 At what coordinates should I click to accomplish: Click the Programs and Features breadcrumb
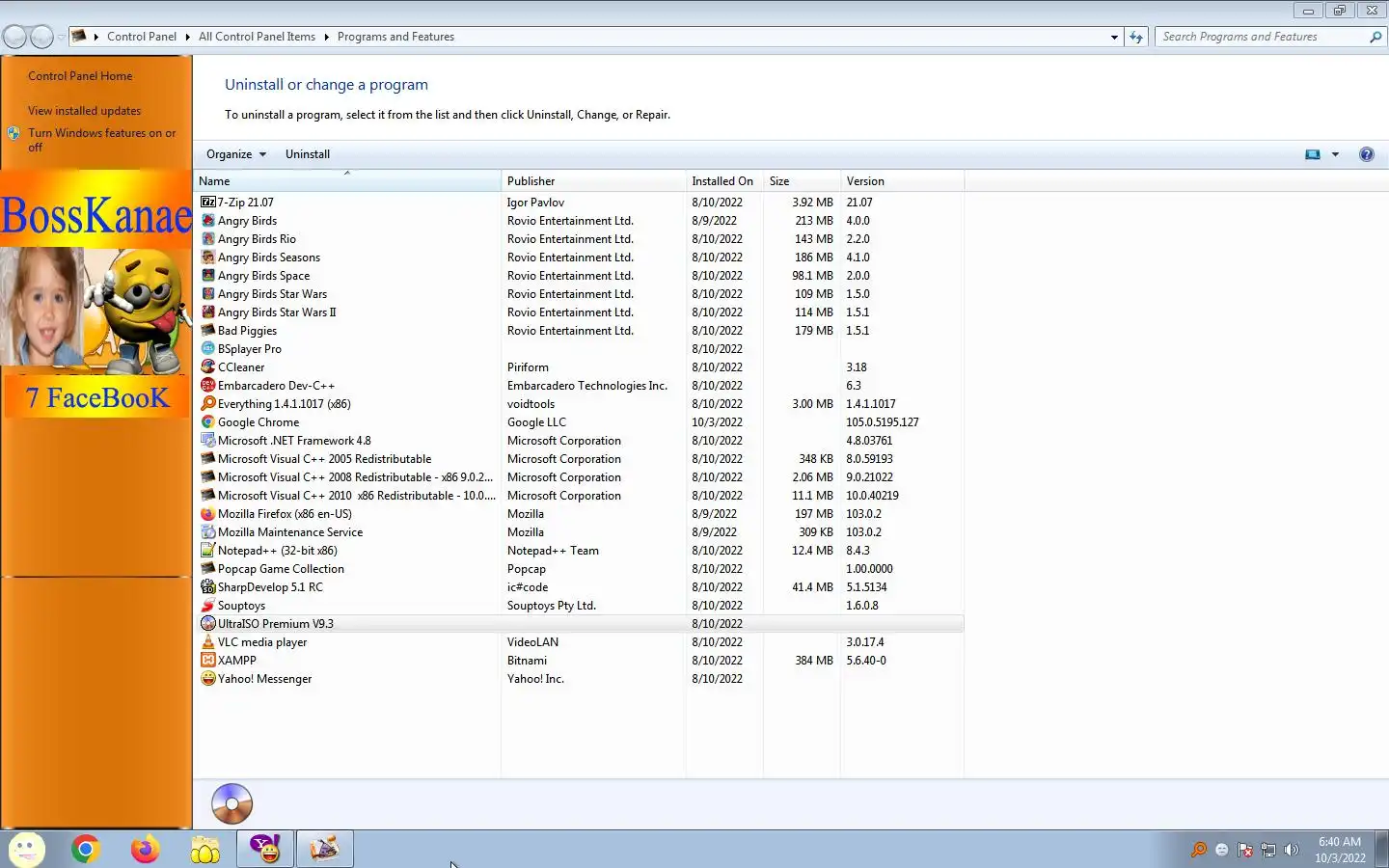[395, 37]
